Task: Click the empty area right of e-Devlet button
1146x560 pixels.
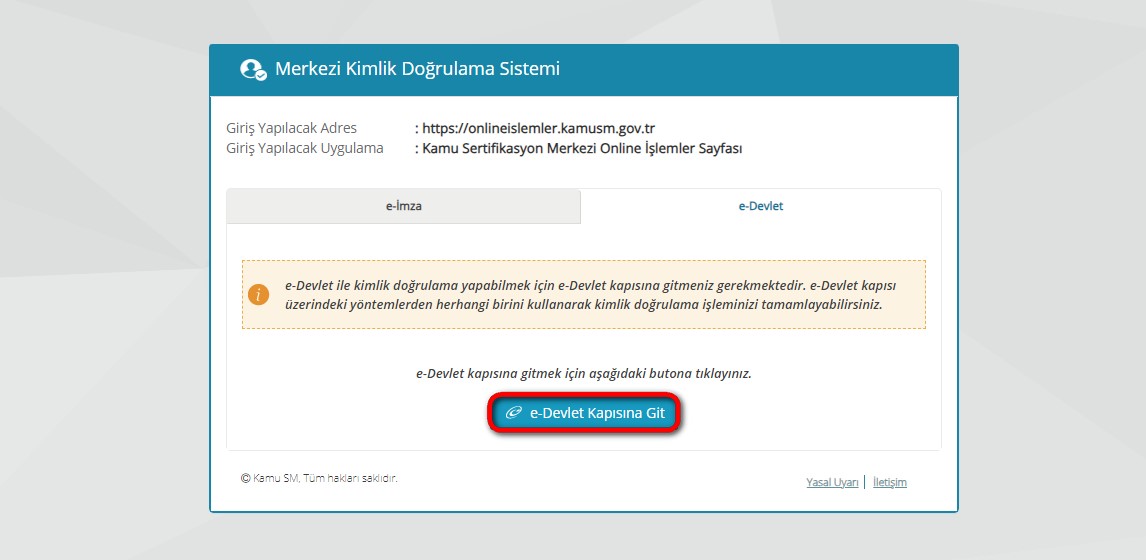Action: 810,412
